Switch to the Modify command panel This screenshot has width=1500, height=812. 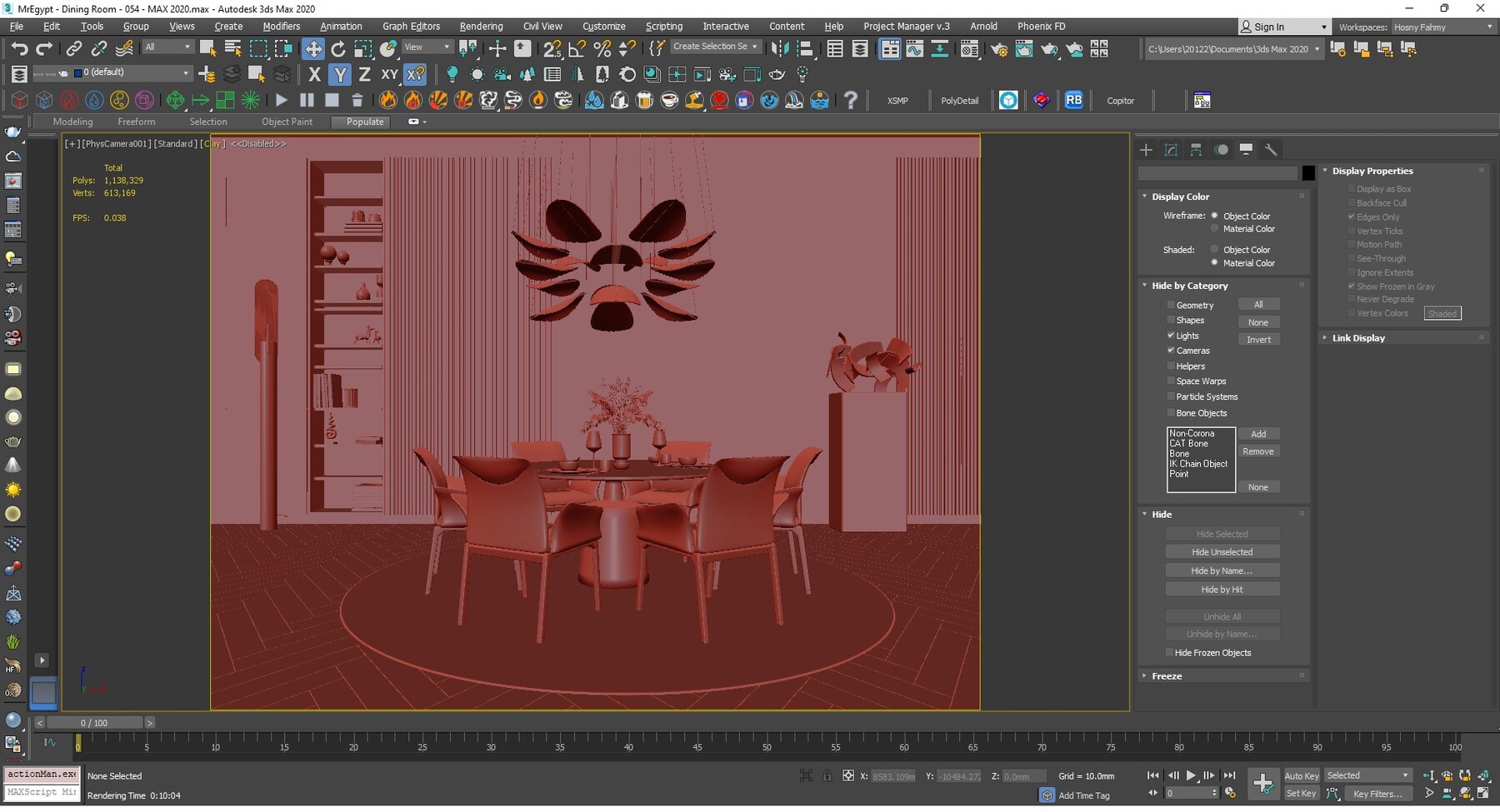point(1171,150)
